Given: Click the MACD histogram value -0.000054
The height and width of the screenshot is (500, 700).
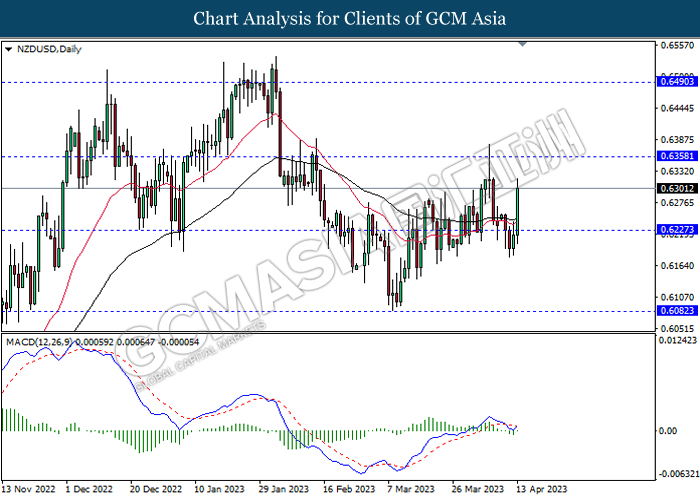Looking at the screenshot, I should click(x=179, y=342).
